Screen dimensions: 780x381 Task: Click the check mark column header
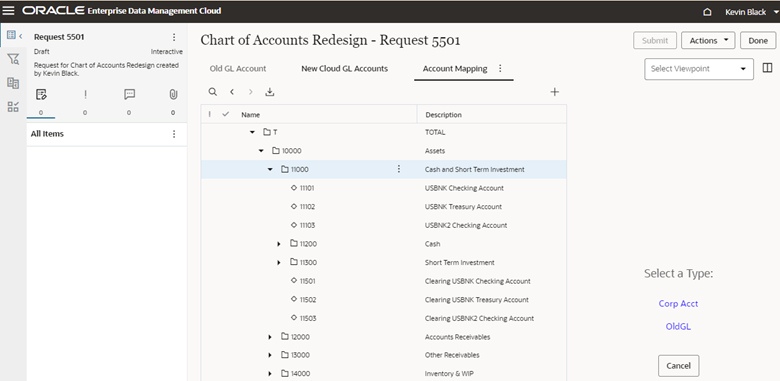click(225, 114)
